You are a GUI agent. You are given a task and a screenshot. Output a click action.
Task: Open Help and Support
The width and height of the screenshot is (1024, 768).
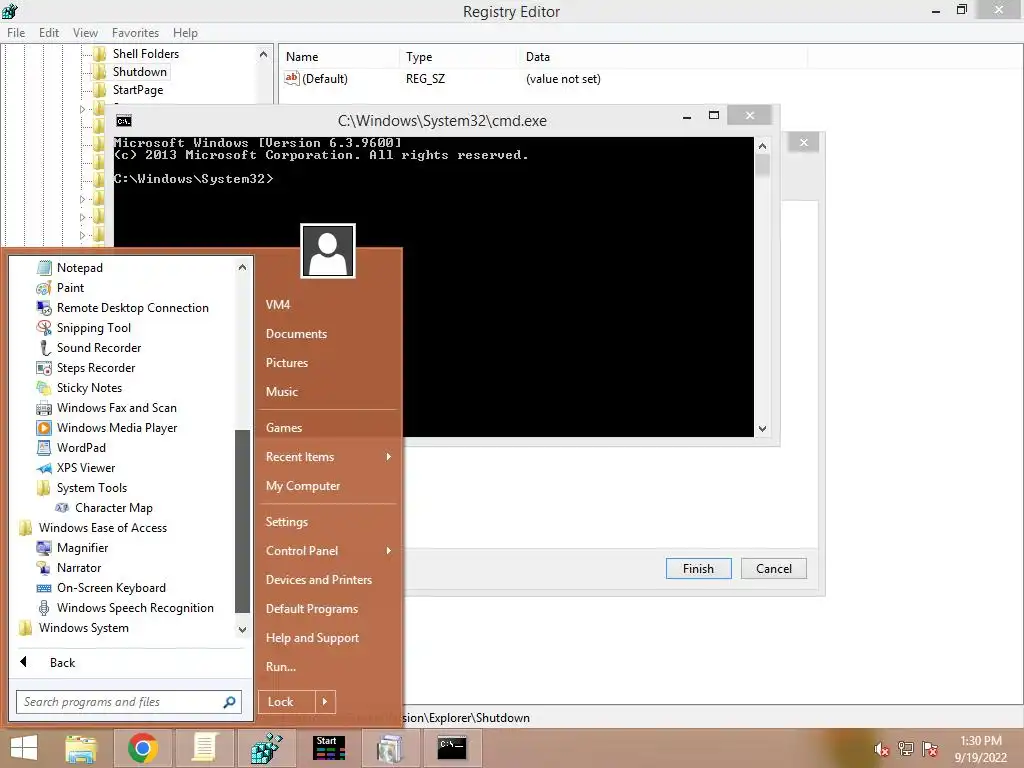312,638
